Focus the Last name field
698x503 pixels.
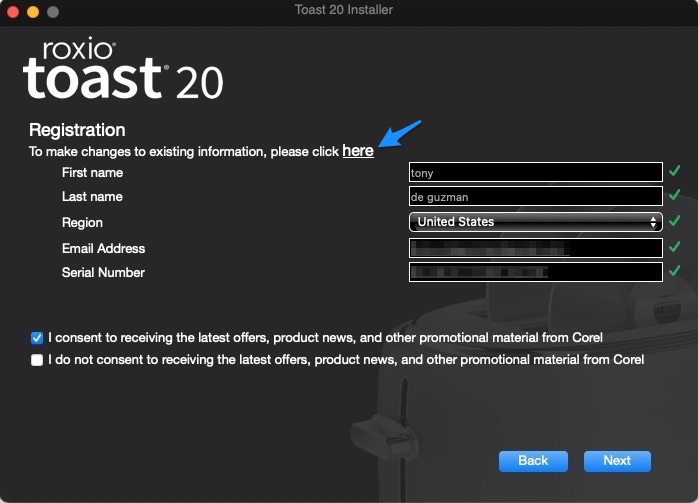click(536, 196)
